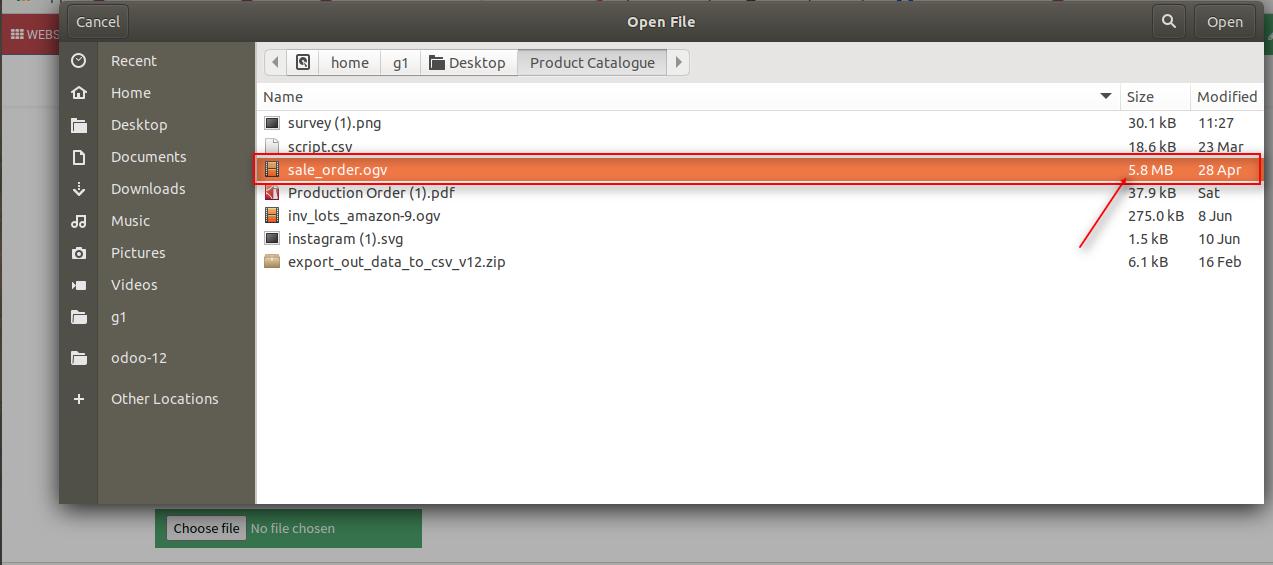The image size is (1273, 565).
Task: Click the plus icon for Other Locations
Action: 79,399
